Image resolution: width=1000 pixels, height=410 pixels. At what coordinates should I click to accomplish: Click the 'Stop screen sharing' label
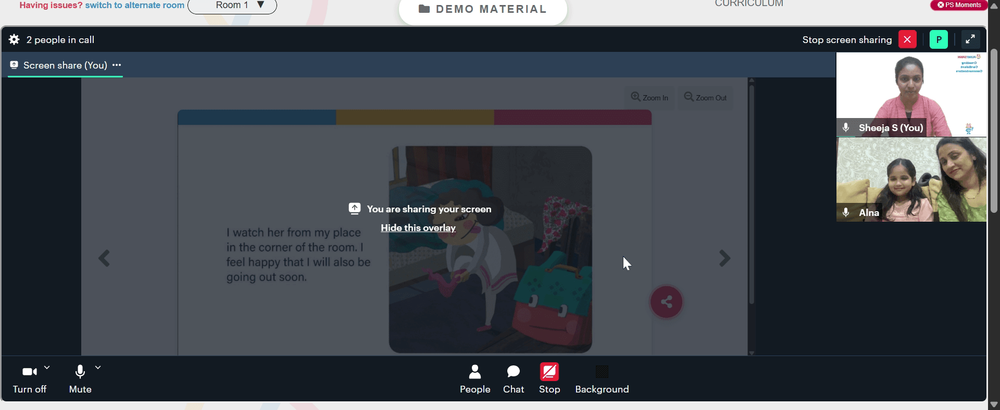click(847, 40)
